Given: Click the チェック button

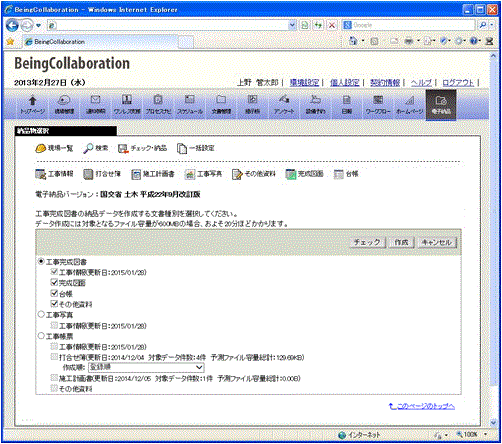Looking at the screenshot, I should 367,242.
